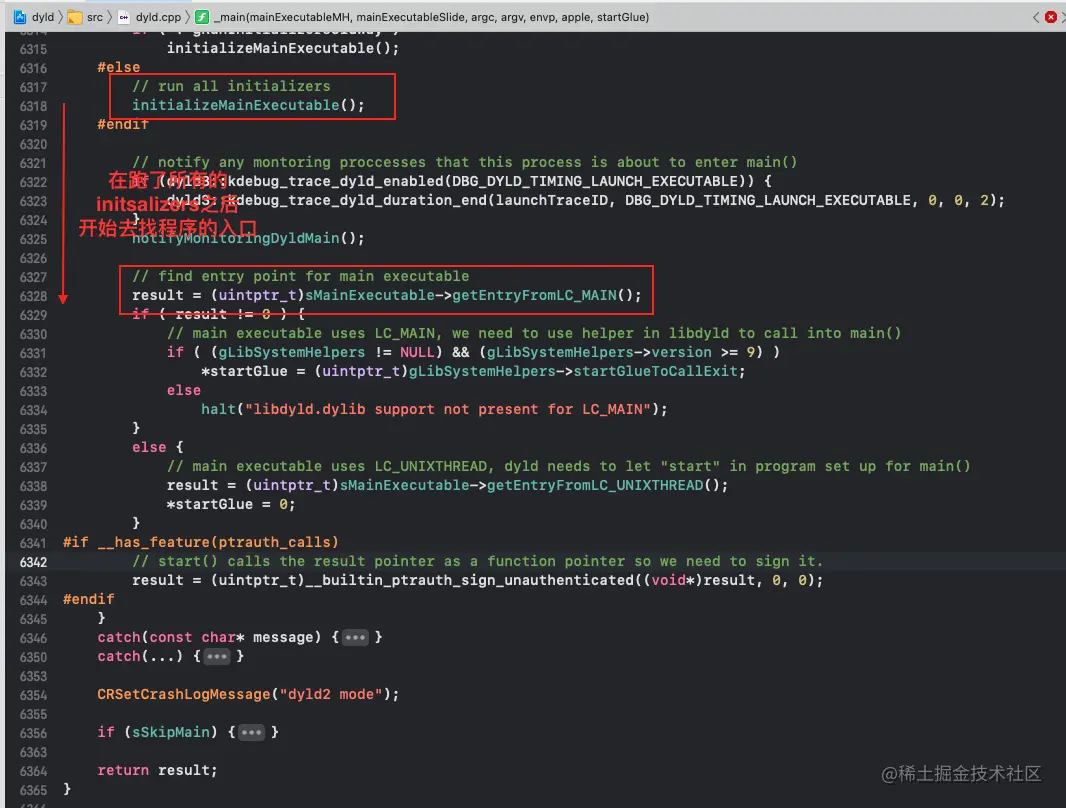The image size is (1066, 808).
Task: Click LC_UNIXTHREAD comment on line 6337
Action: 568,466
